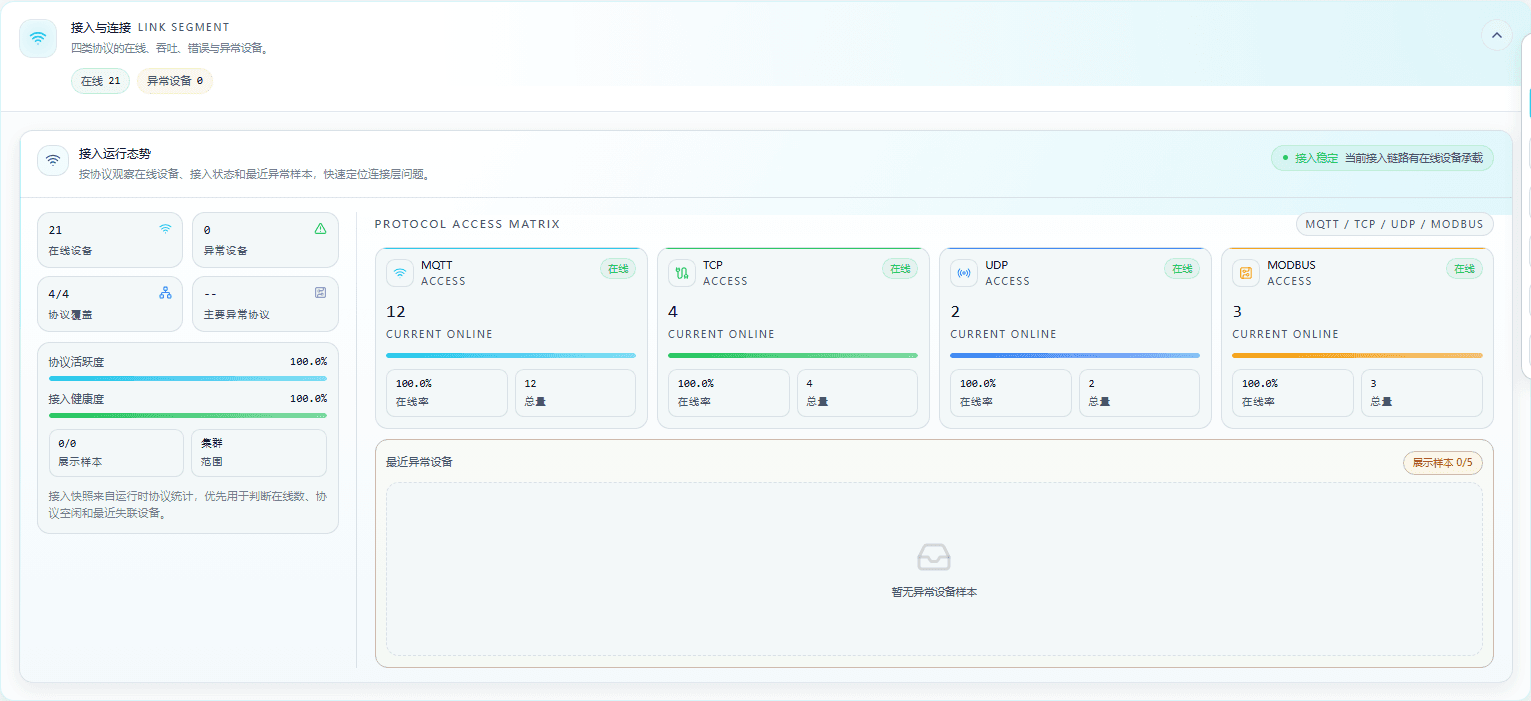Image resolution: width=1531 pixels, height=701 pixels.
Task: Click the empty inbox icon above 暂无异常设备样本
Action: (934, 557)
